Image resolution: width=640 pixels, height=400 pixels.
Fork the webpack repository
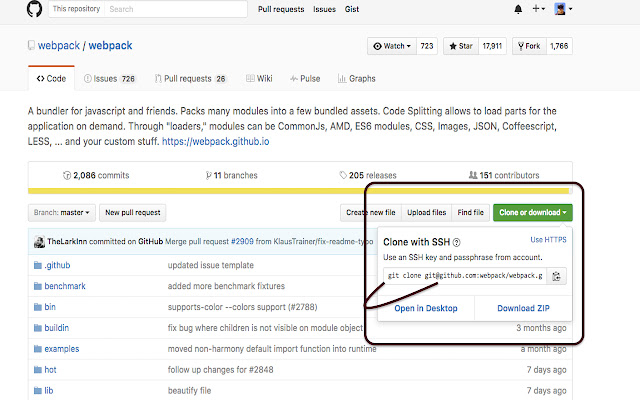click(x=529, y=46)
